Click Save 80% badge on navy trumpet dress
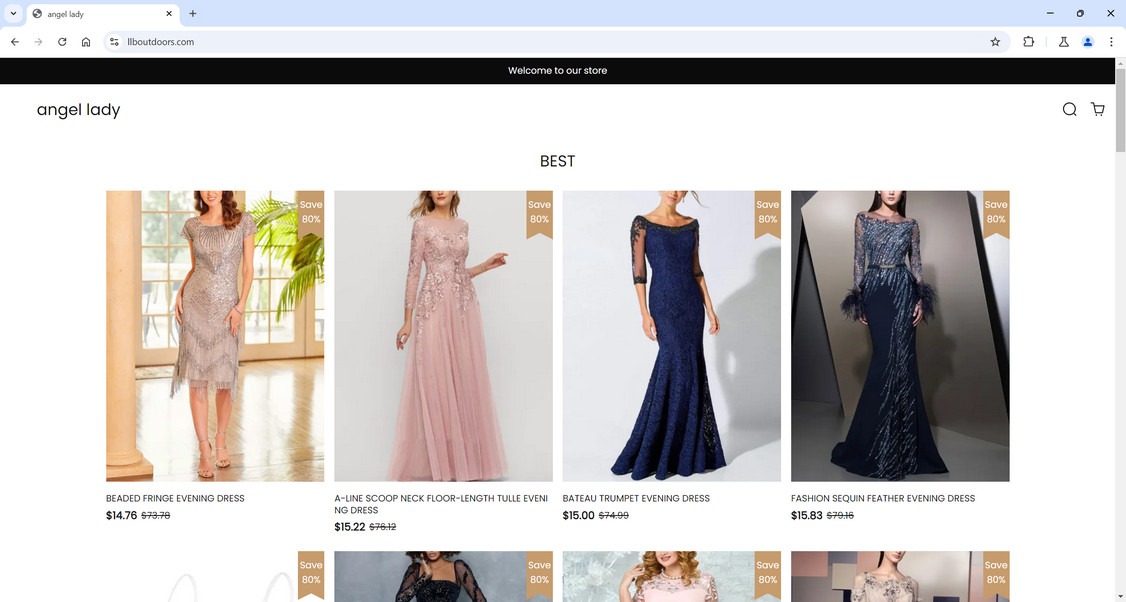Viewport: 1126px width, 602px height. tap(768, 214)
